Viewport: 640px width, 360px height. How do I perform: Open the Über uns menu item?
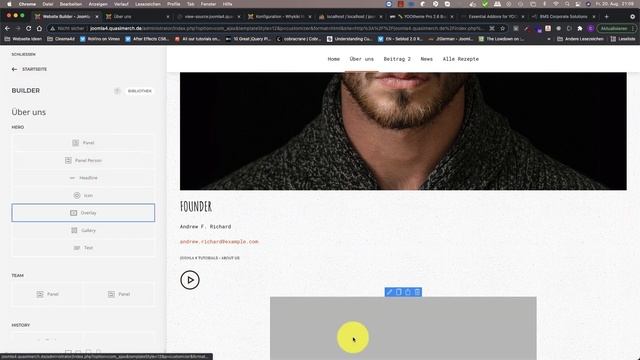362,59
